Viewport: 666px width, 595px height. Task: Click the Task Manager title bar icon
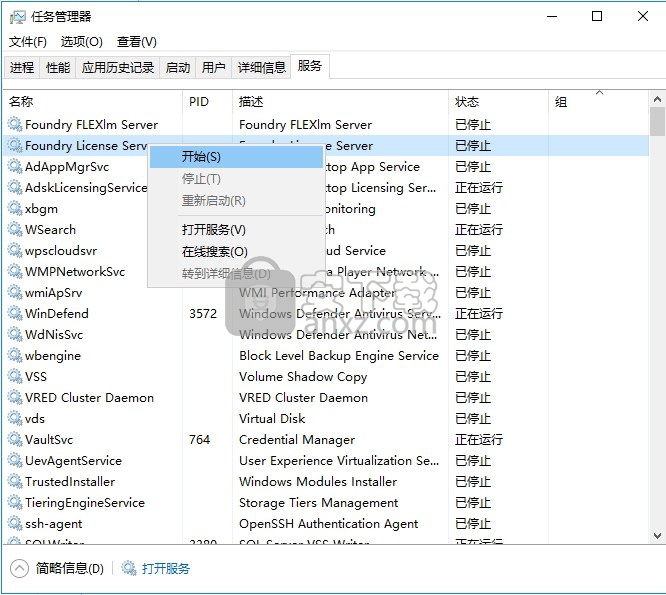tap(18, 17)
